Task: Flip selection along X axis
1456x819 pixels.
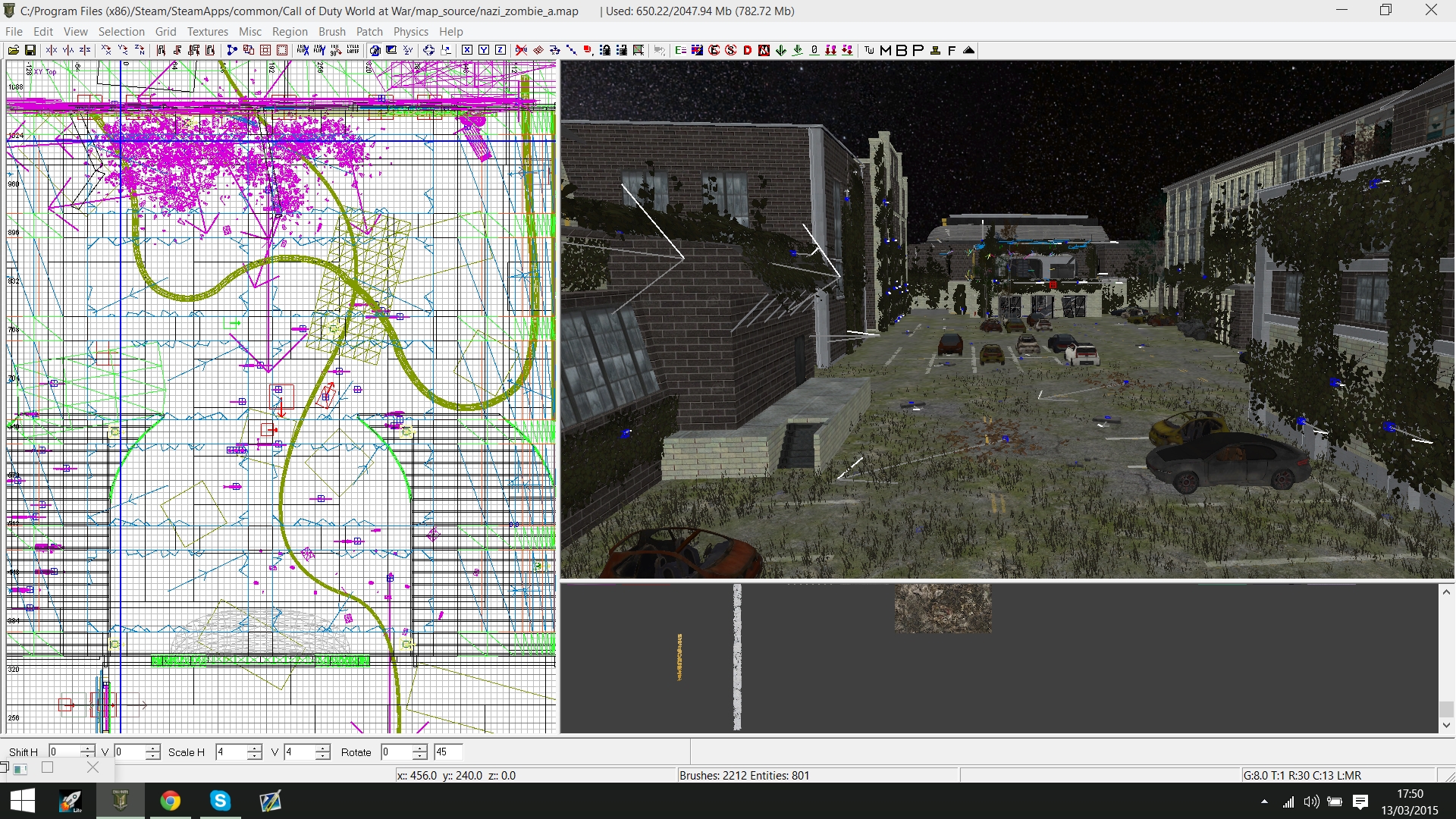Action: (52, 50)
